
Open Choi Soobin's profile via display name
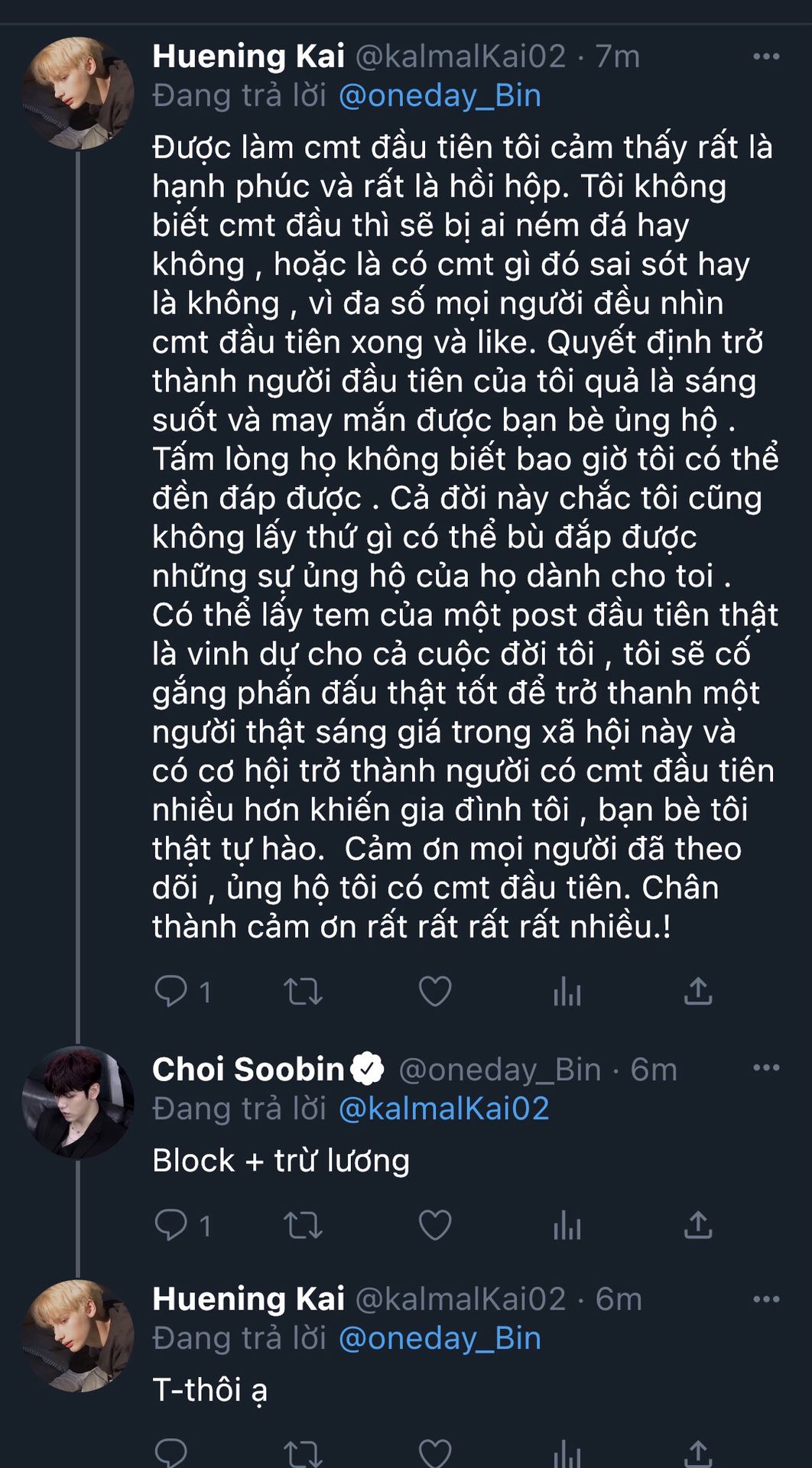(x=248, y=1069)
